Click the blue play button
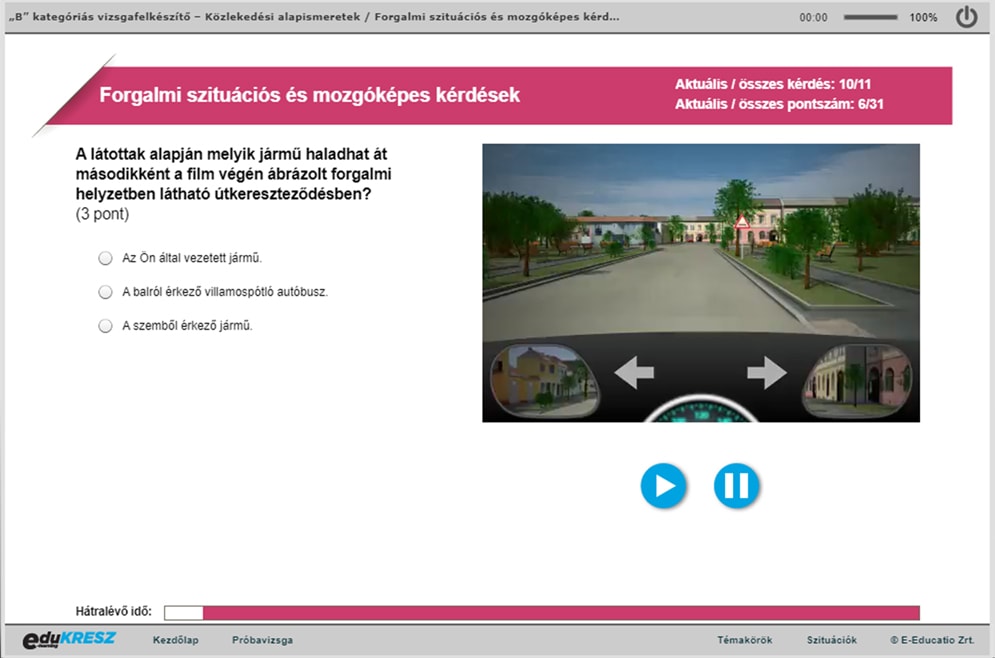This screenshot has width=995, height=658. [663, 486]
